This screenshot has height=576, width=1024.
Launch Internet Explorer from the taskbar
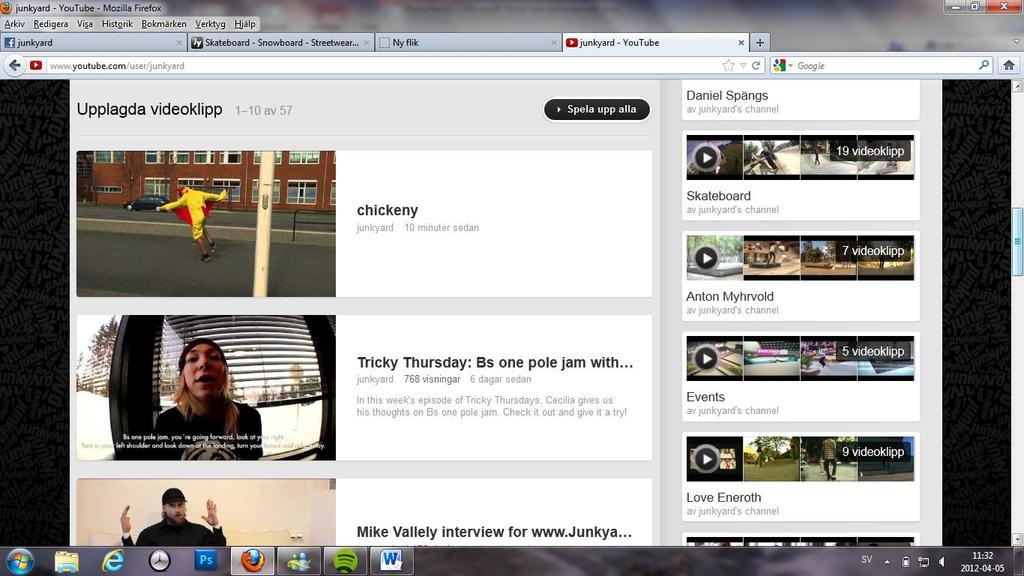[113, 561]
